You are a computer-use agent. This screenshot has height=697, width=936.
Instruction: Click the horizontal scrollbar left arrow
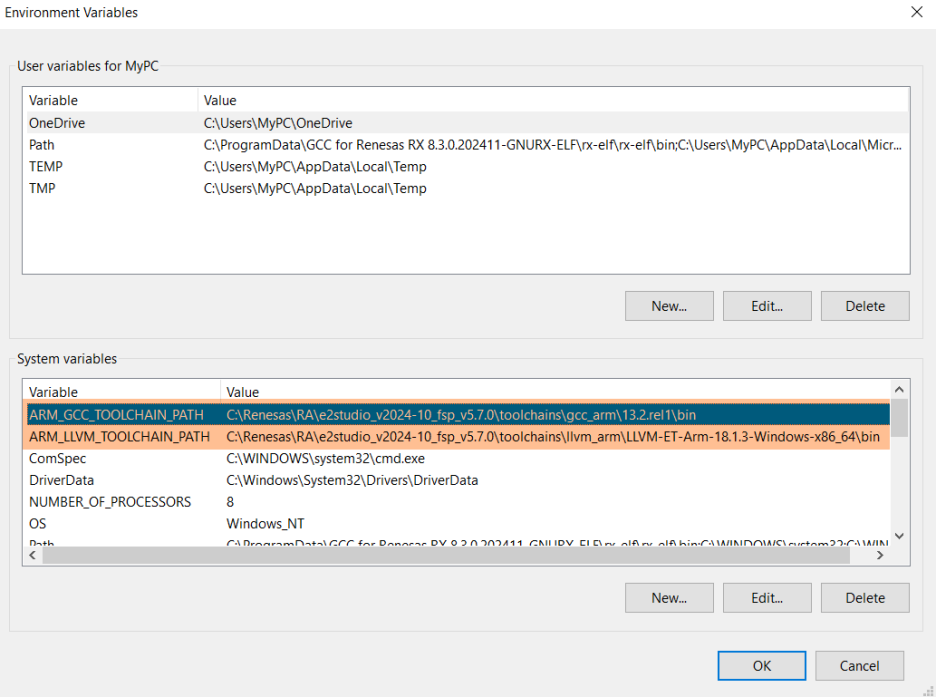tap(31, 555)
